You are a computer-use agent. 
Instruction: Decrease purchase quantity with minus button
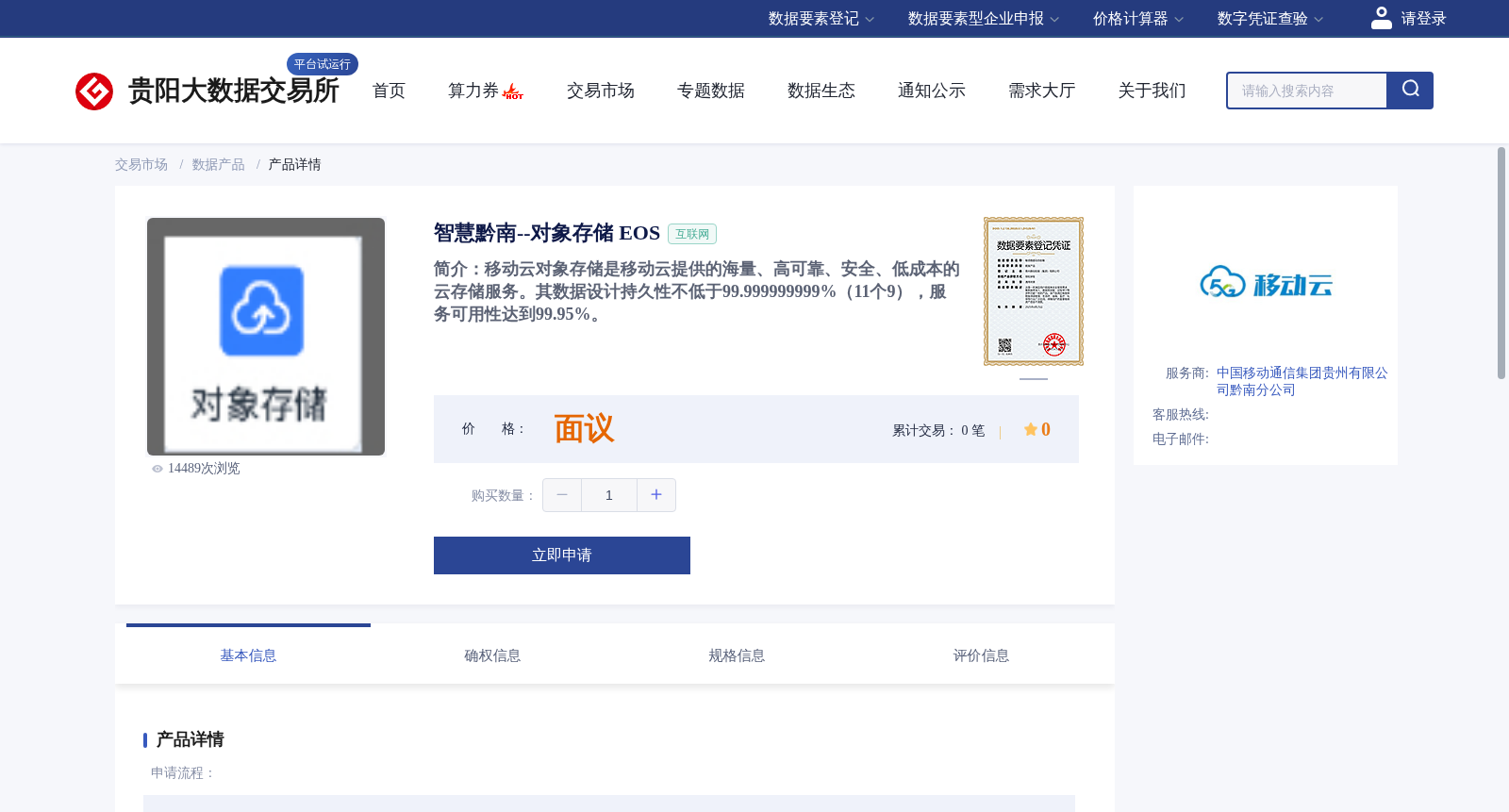point(562,495)
